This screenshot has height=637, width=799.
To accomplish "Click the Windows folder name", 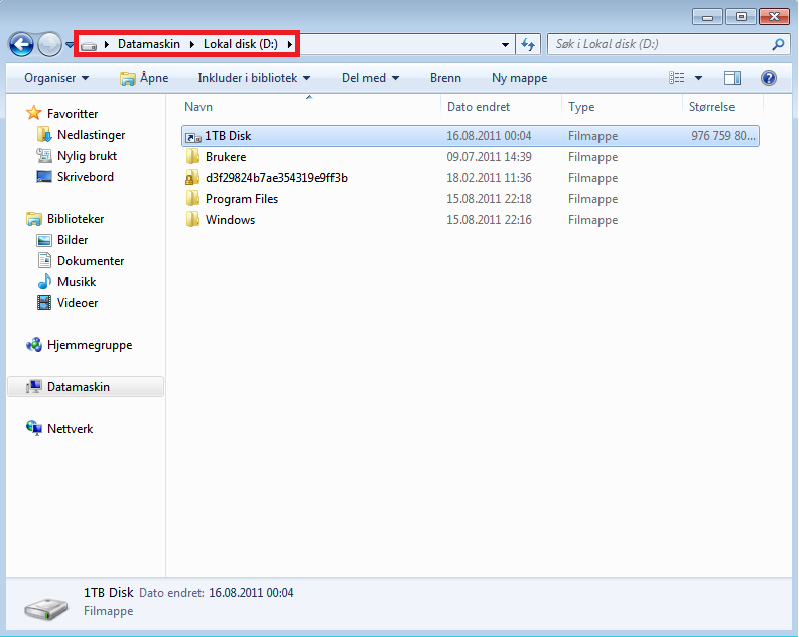I will 230,220.
